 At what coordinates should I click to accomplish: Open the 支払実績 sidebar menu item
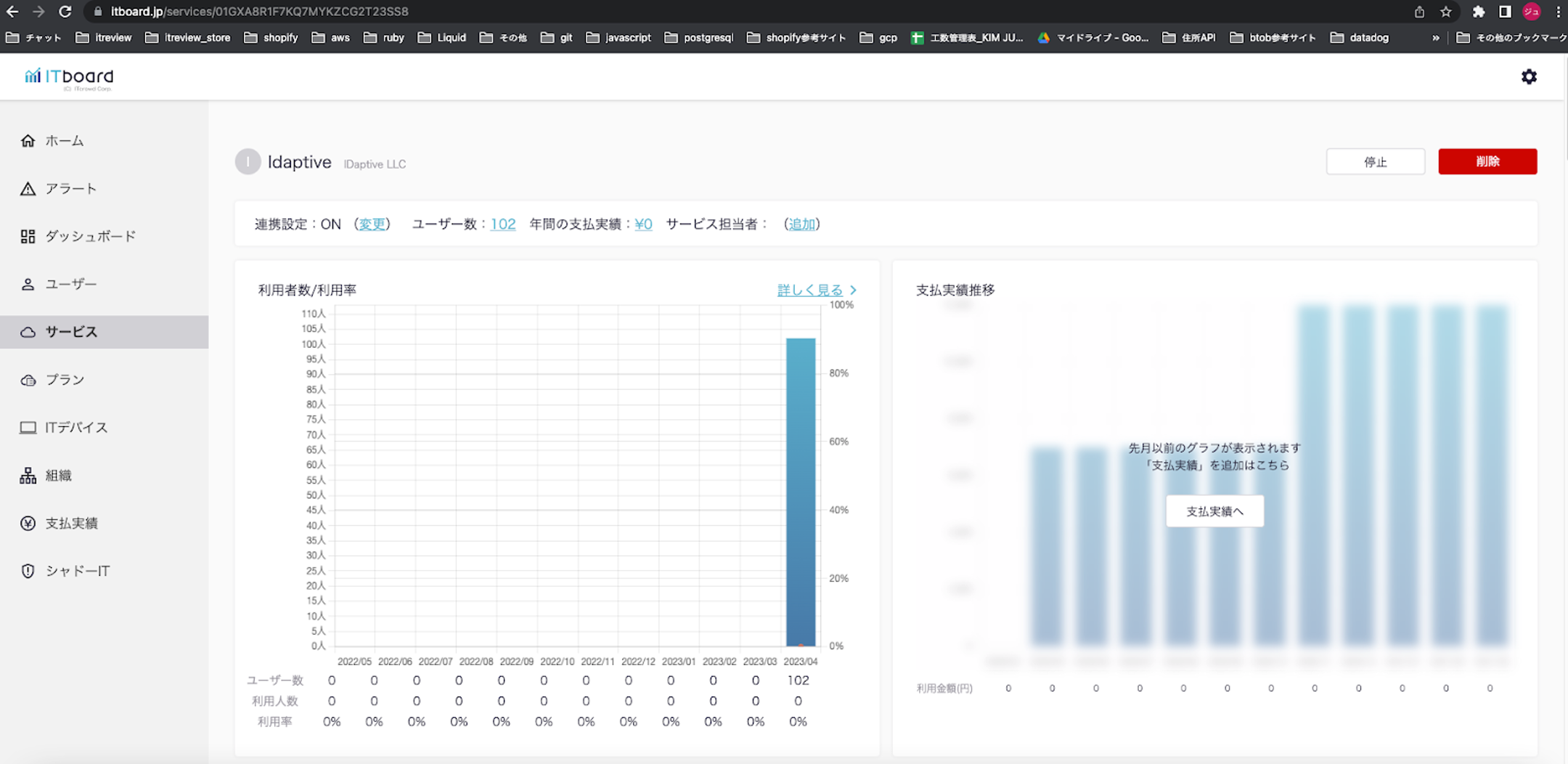click(x=71, y=524)
